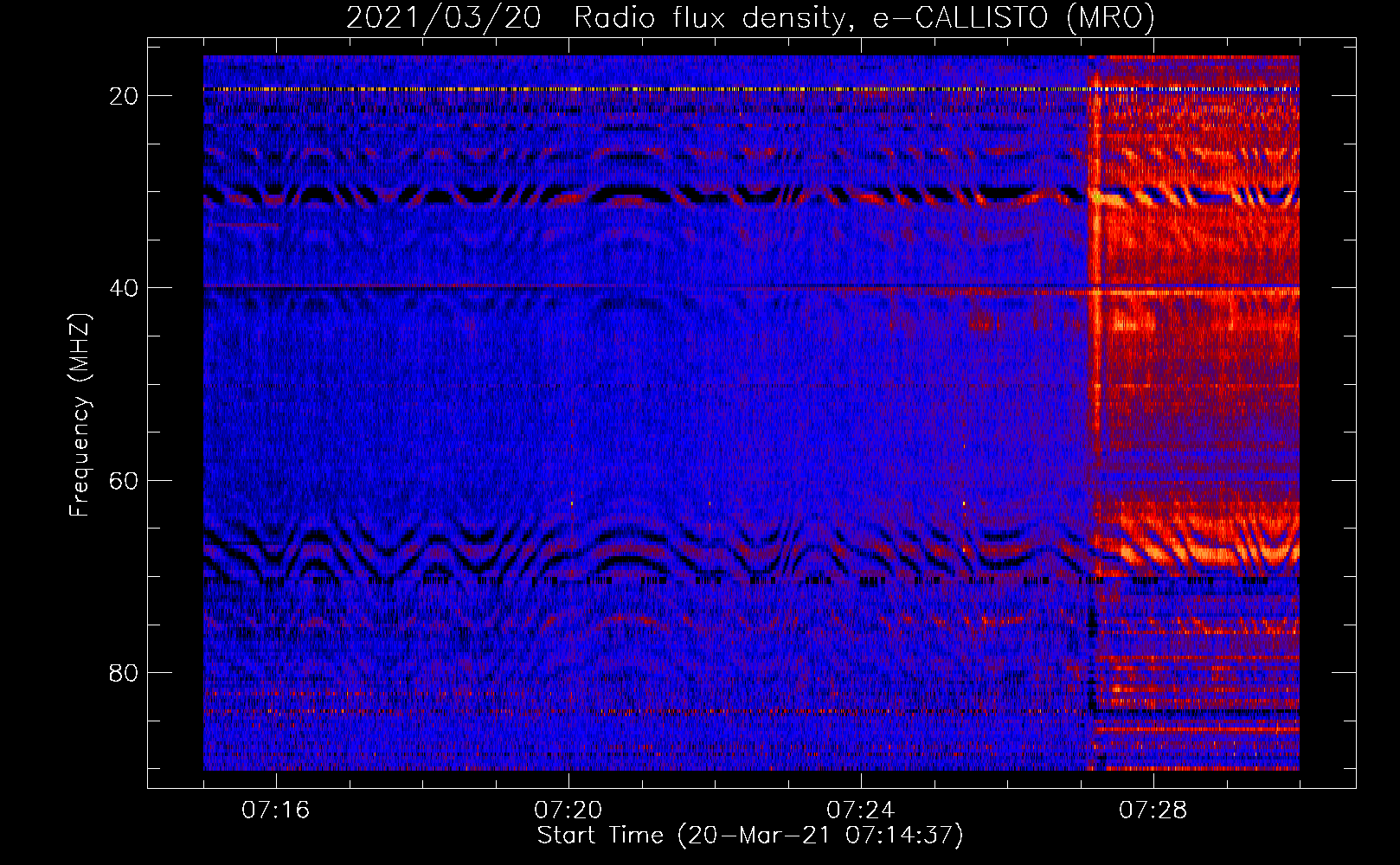Click the 'e-CALLISTO (MRO)' text in the title
Image resolution: width=1400 pixels, height=865 pixels.
point(1013,17)
